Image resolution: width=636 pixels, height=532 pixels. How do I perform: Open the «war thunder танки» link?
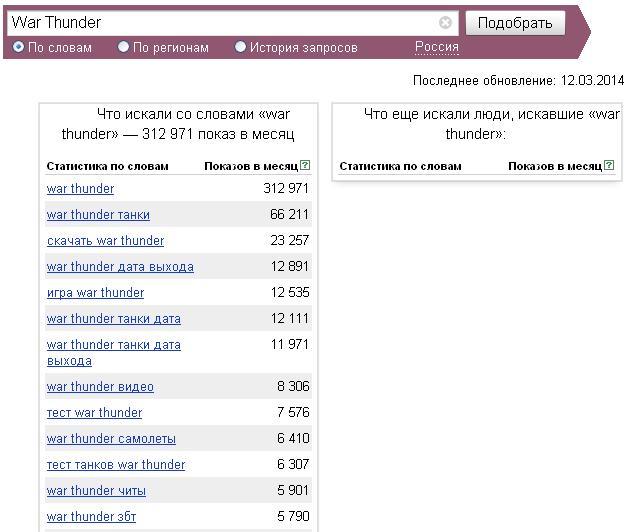click(98, 215)
